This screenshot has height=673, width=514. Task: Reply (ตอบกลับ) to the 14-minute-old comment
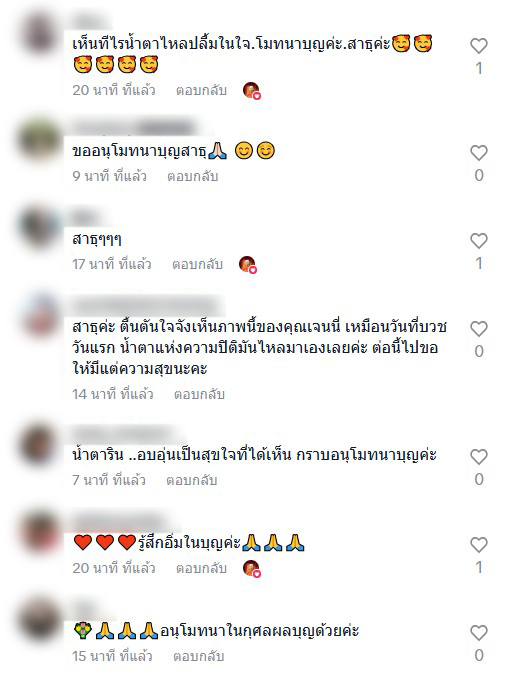tap(199, 394)
